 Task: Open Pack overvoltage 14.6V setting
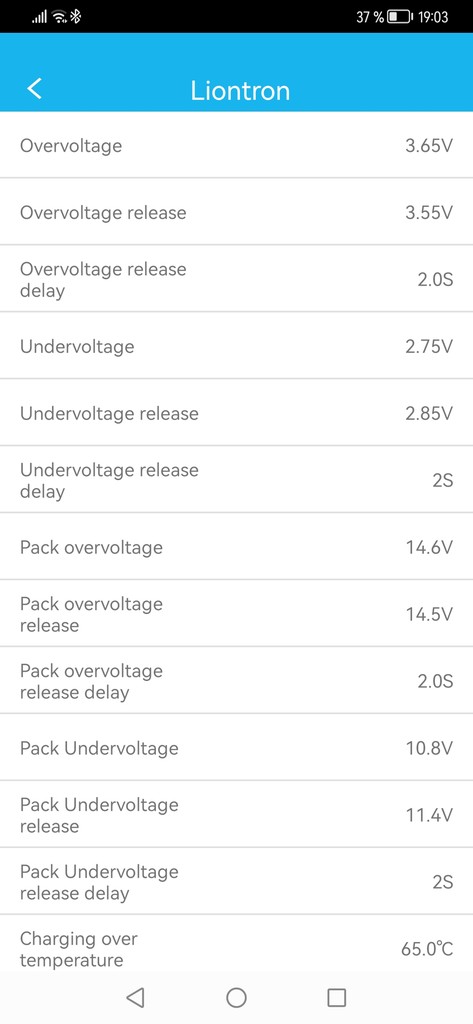(236, 547)
